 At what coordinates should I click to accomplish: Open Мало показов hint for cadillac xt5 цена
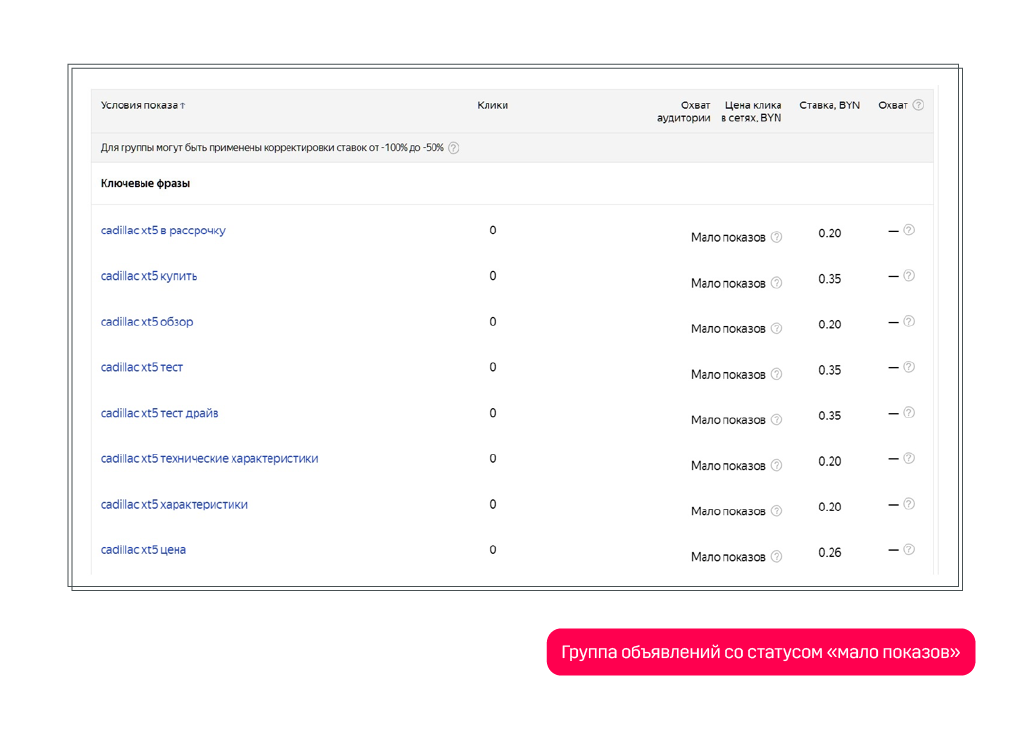coord(776,557)
